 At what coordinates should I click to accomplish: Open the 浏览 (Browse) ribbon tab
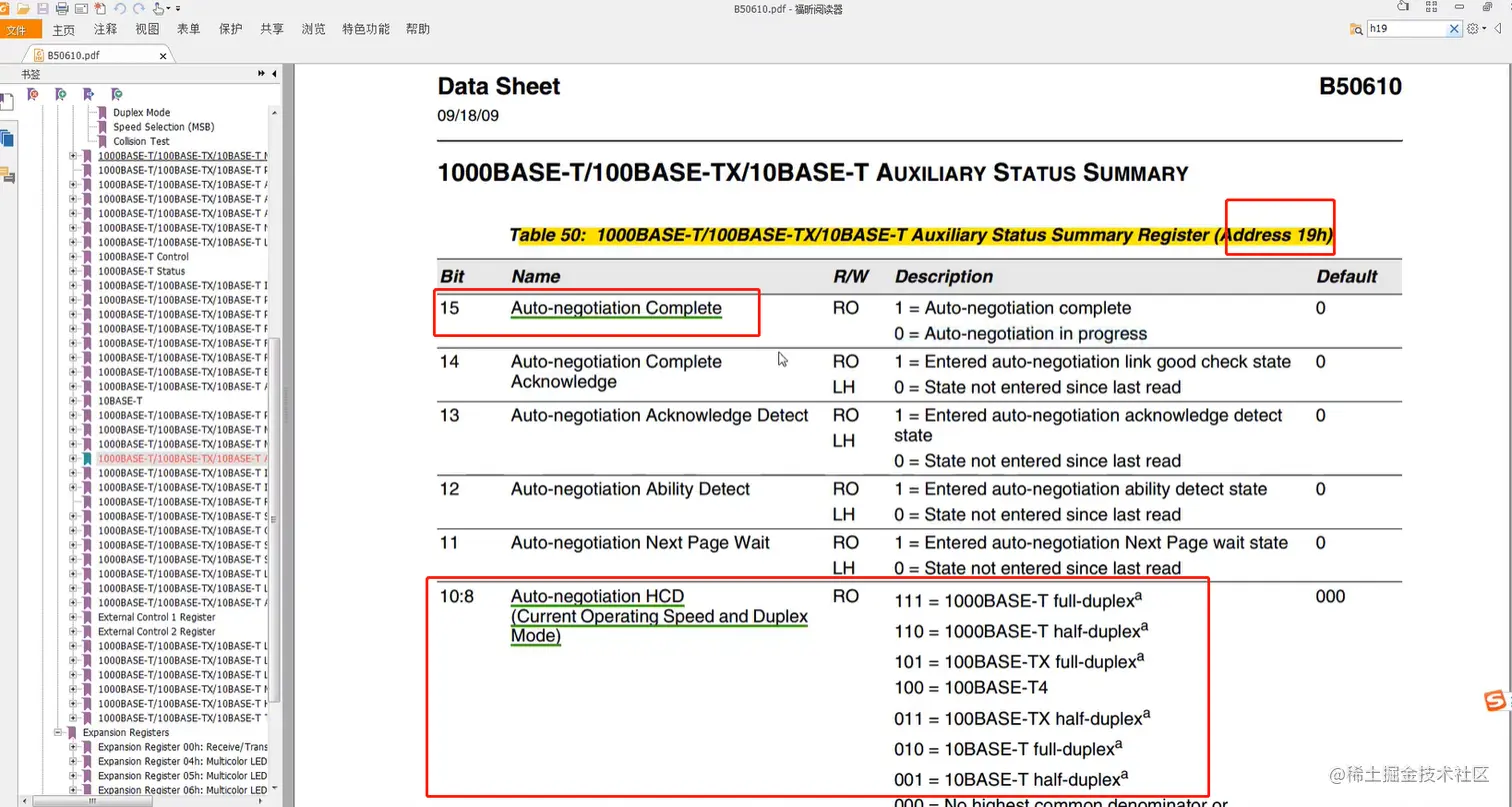click(x=313, y=29)
